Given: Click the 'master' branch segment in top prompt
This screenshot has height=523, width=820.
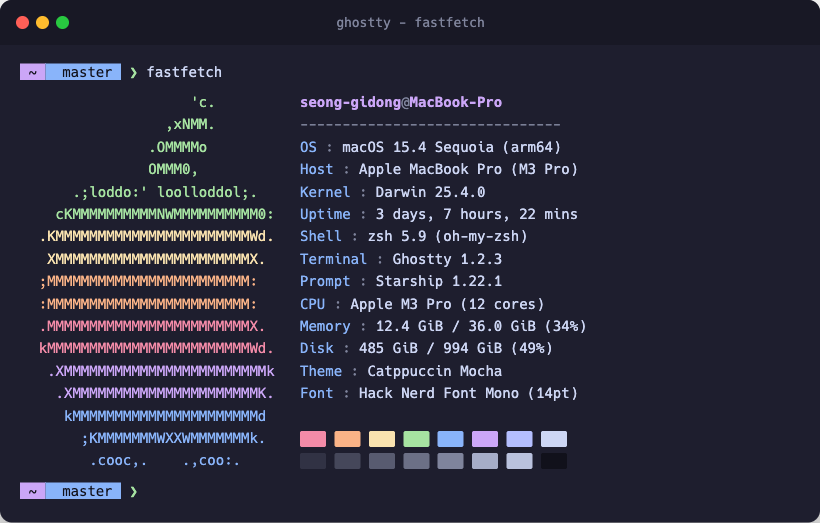Looking at the screenshot, I should coord(84,72).
